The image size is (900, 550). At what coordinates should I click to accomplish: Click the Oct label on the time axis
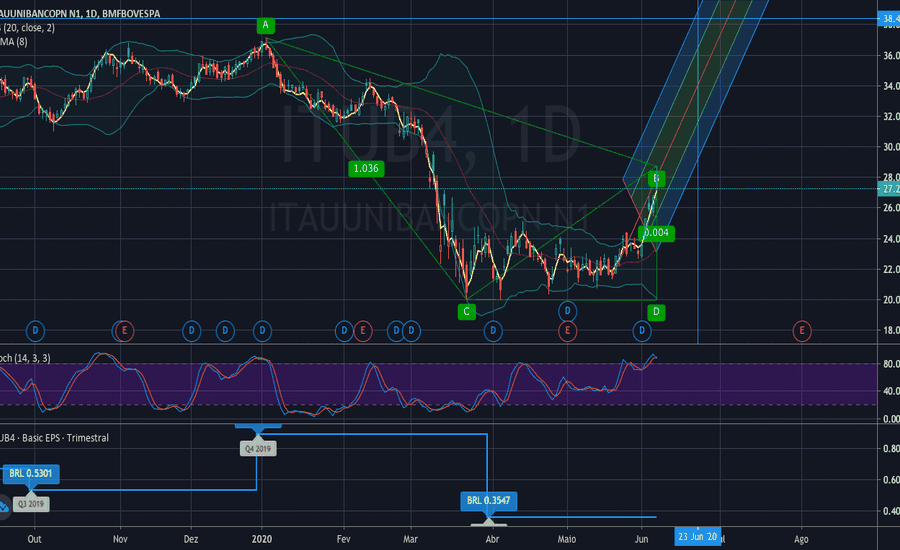(34, 539)
